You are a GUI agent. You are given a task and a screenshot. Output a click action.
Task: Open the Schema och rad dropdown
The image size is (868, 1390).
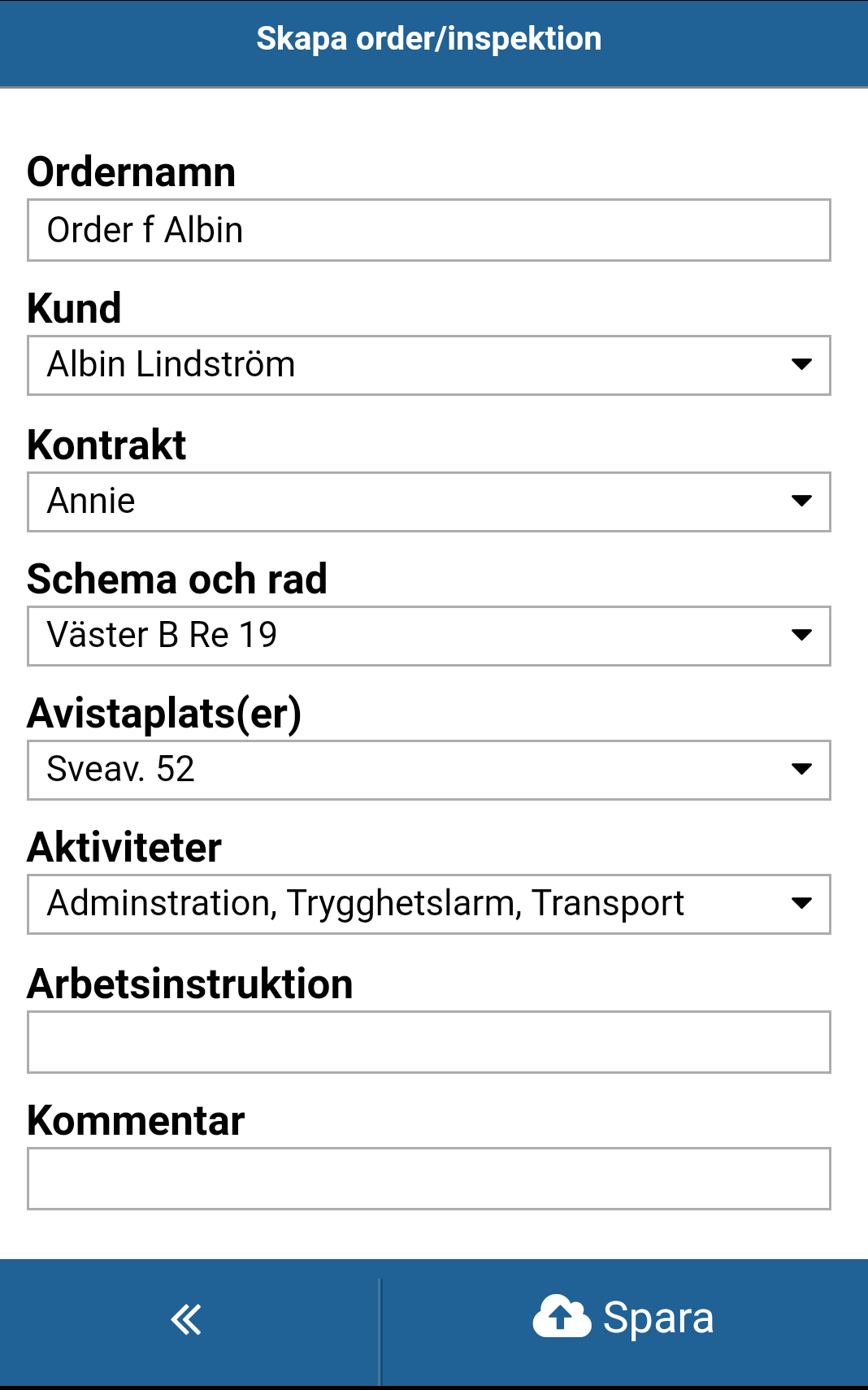tap(429, 636)
